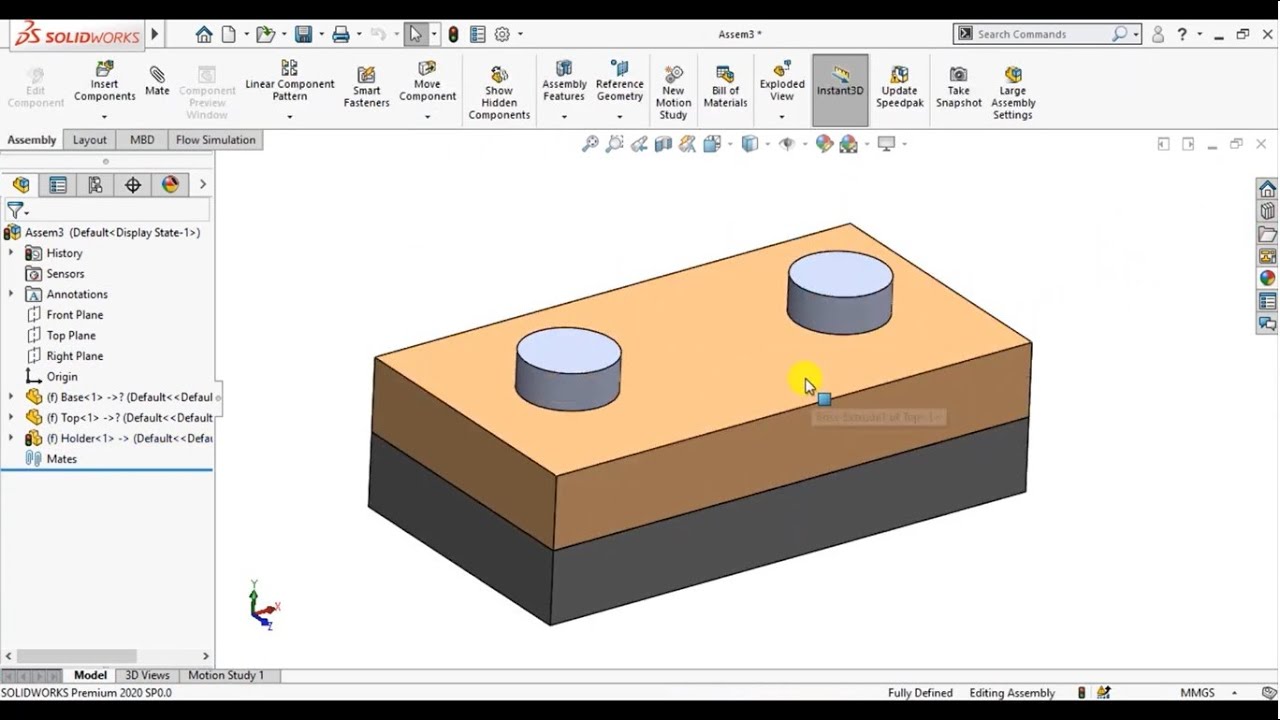
Task: Open the Edit Appearance color ball tool
Action: point(824,144)
